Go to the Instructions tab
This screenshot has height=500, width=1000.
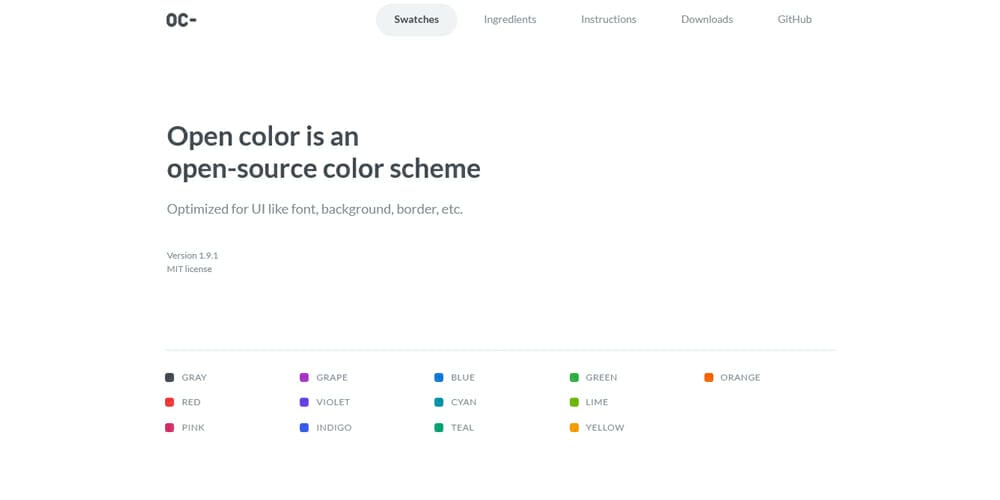(608, 20)
